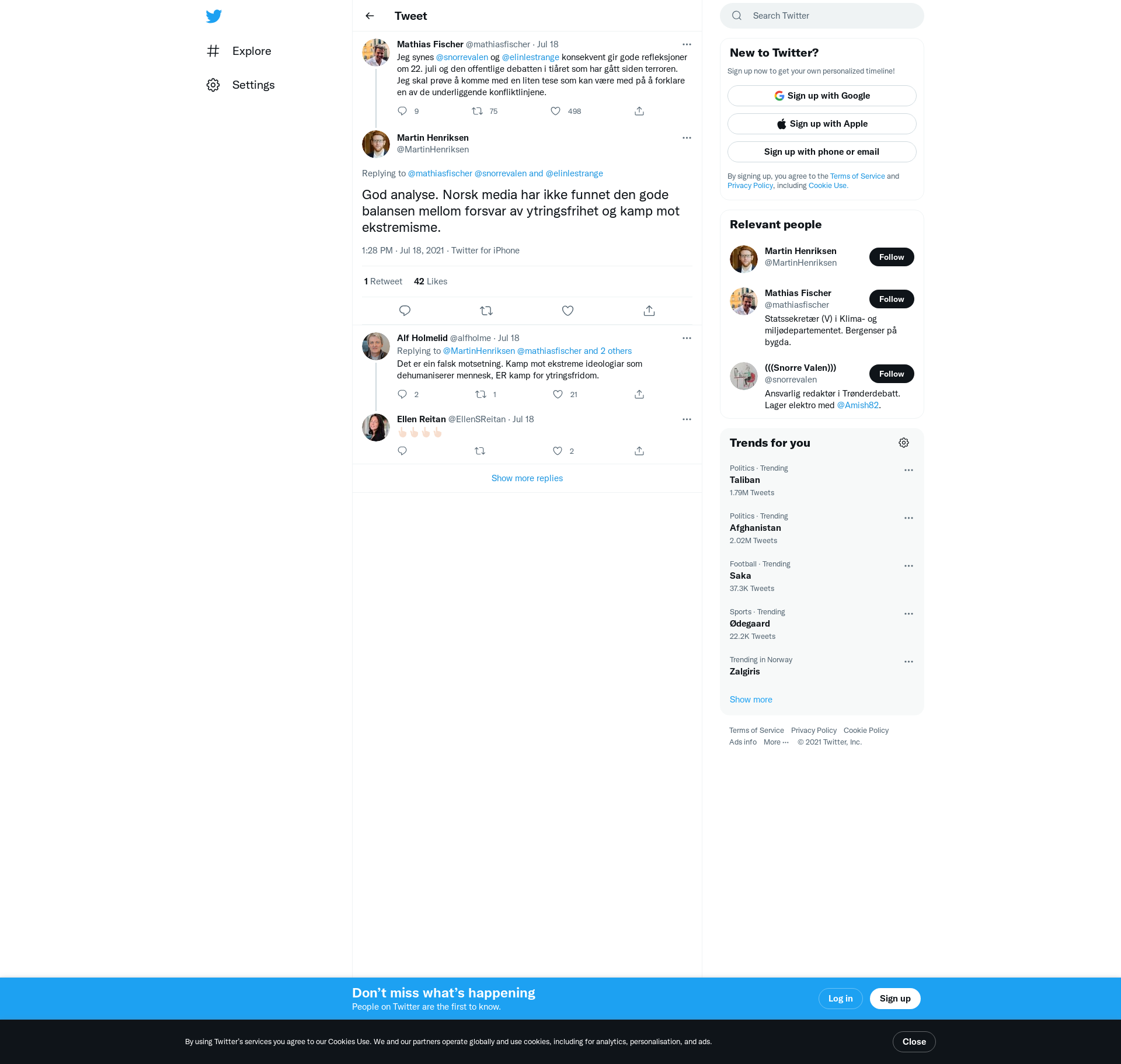Reply to the main tweet via comment icon
The image size is (1121, 1064).
click(405, 311)
